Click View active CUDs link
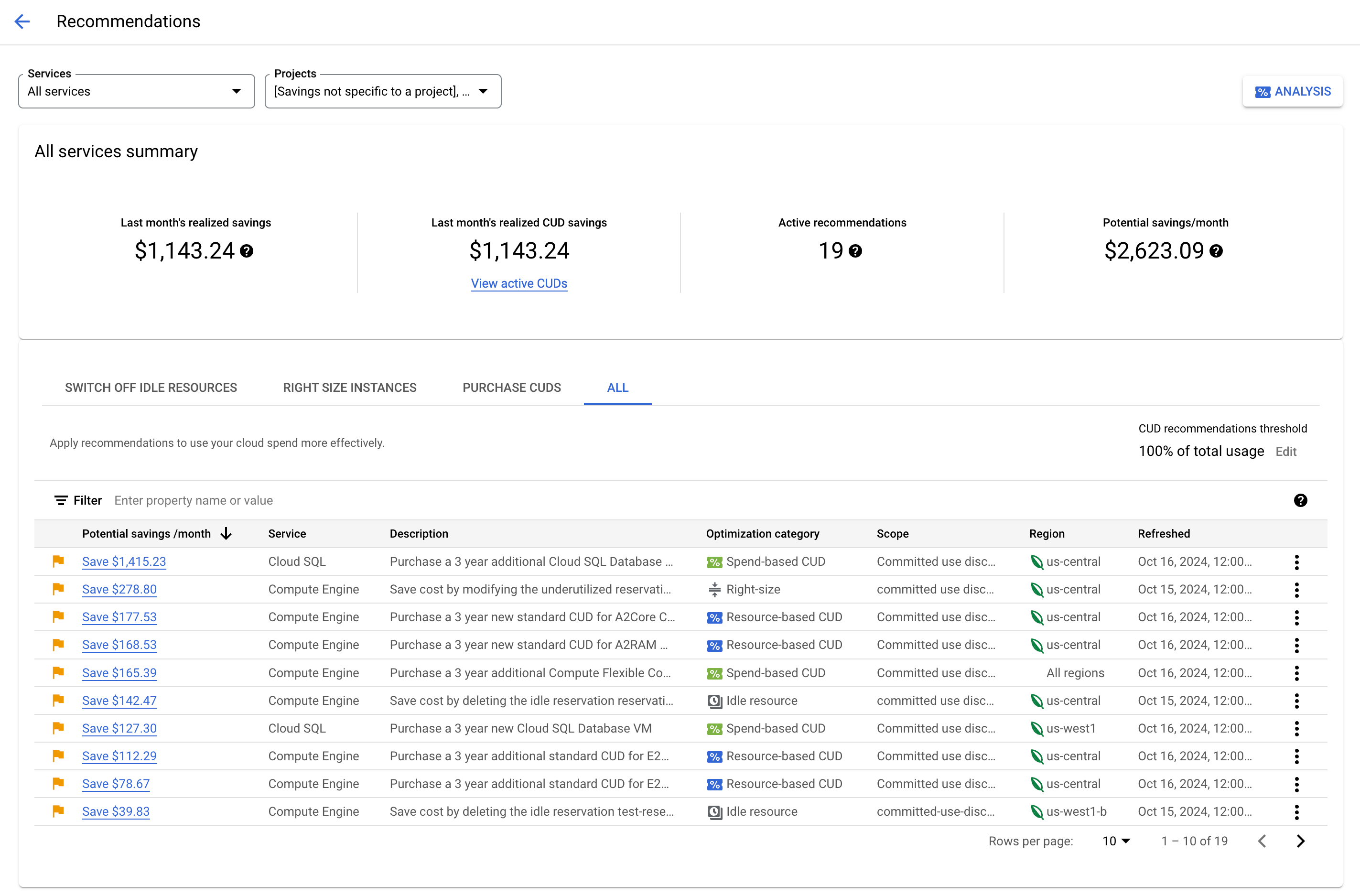Image resolution: width=1360 pixels, height=896 pixels. pos(519,283)
